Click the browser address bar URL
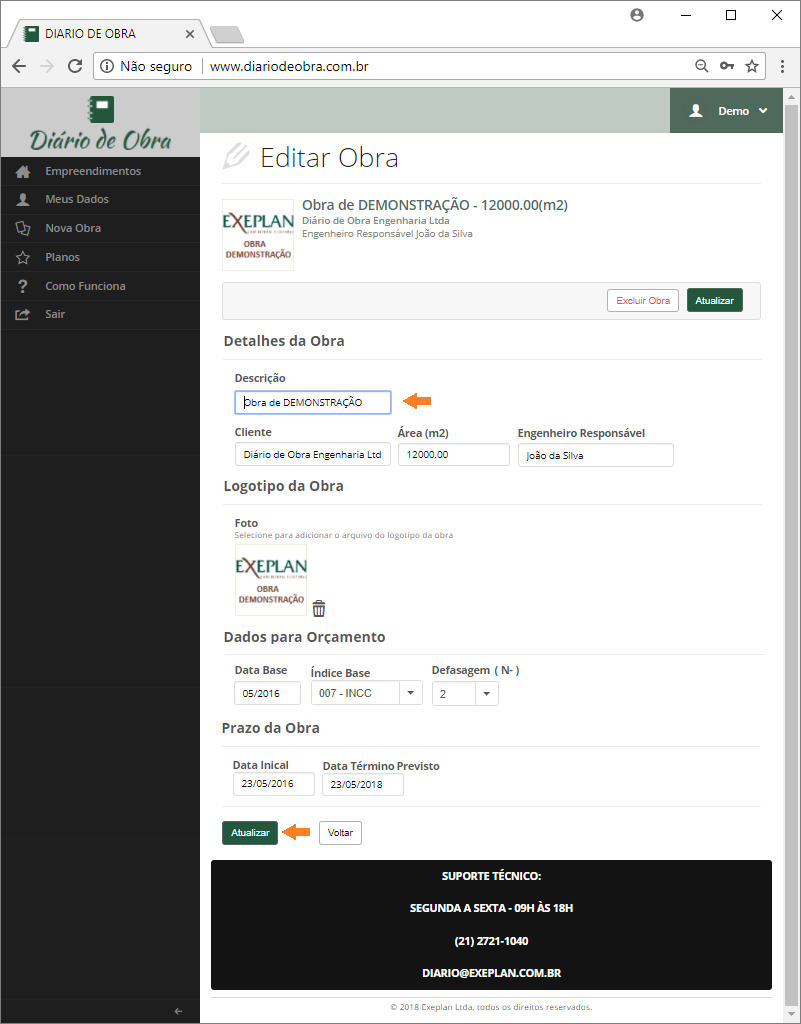 click(289, 66)
